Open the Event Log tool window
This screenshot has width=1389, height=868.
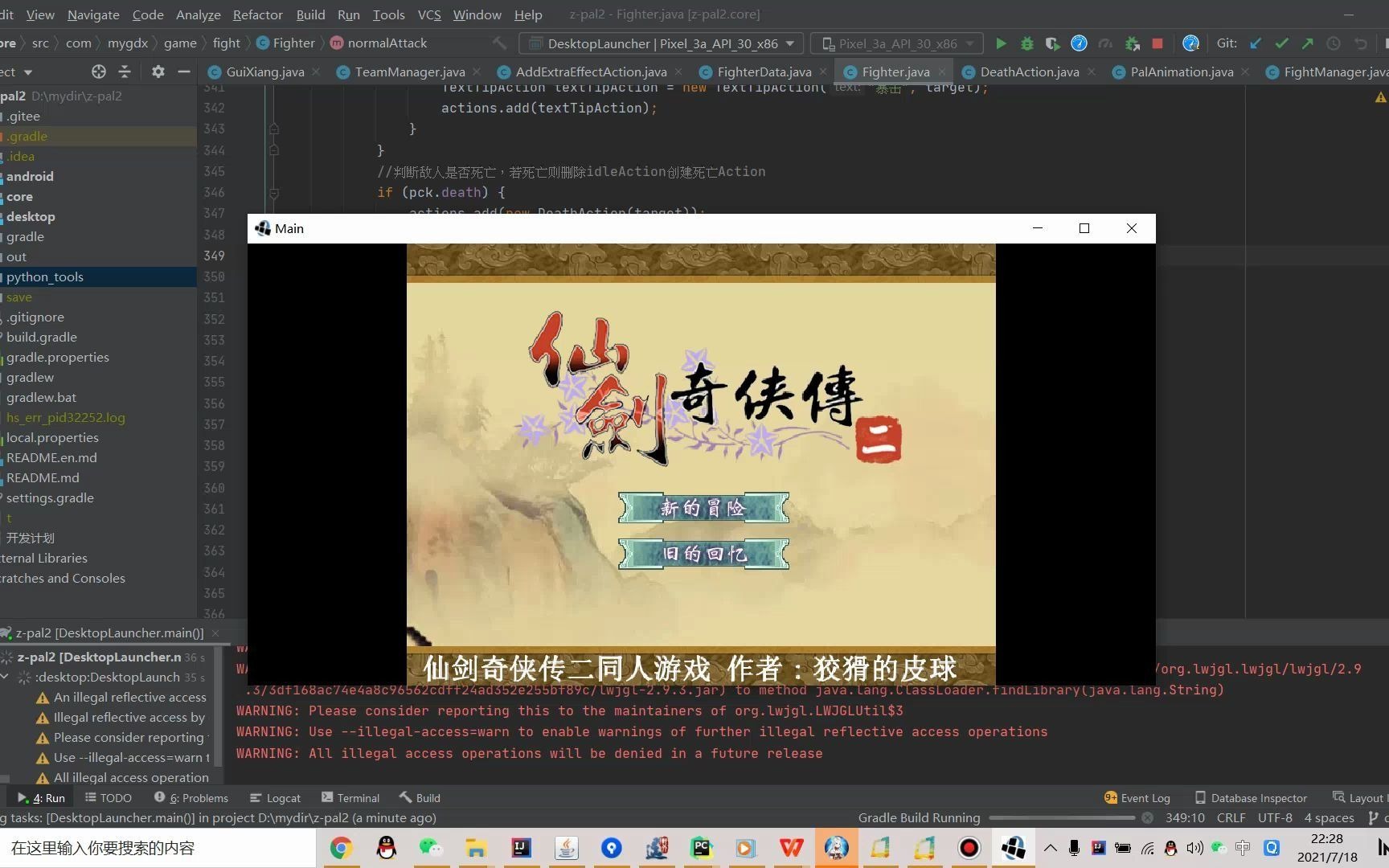tap(1137, 798)
